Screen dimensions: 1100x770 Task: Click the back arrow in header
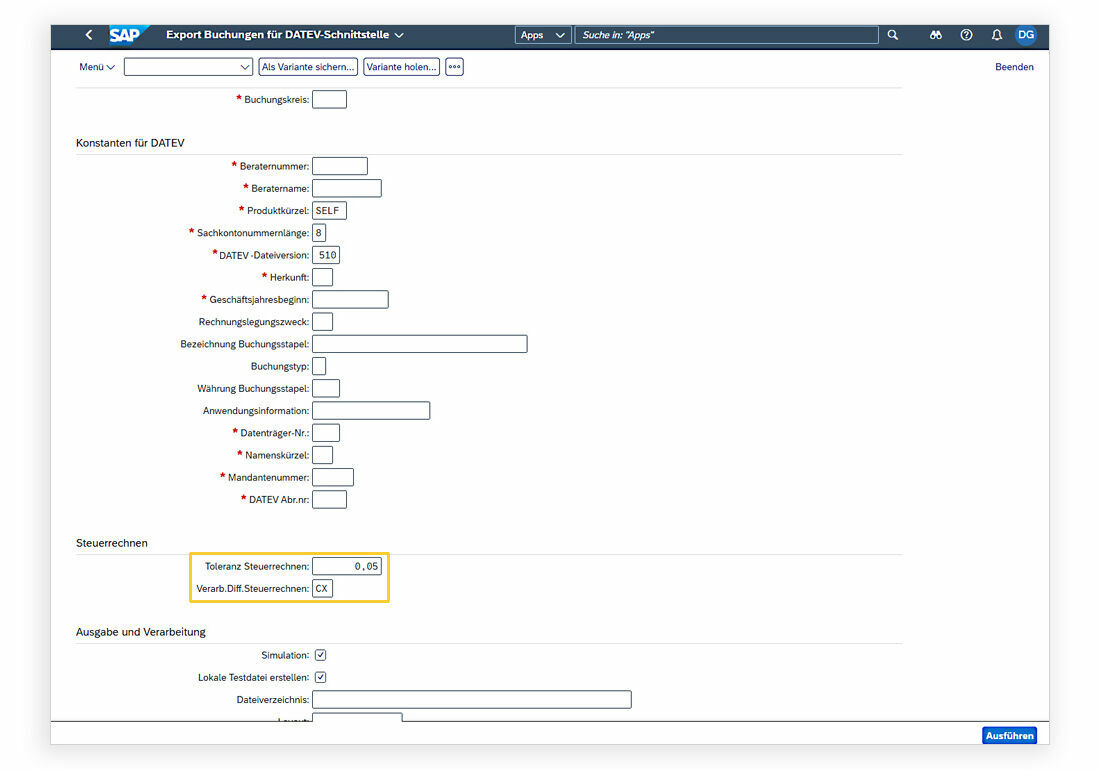[89, 35]
